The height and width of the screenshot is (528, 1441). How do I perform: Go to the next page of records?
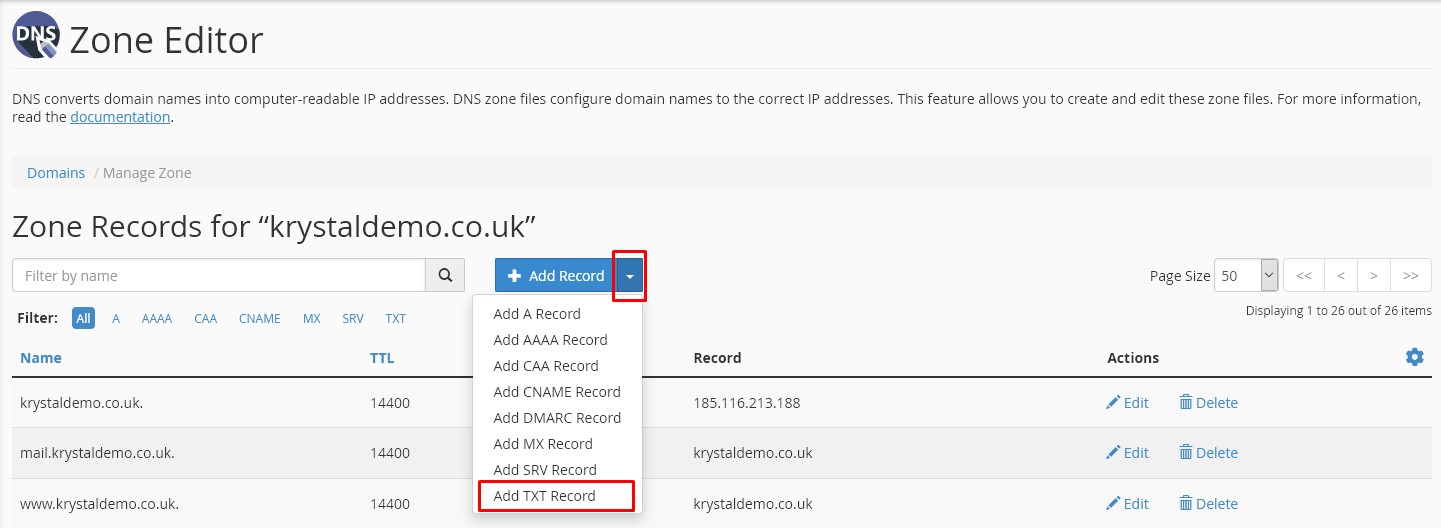1374,276
